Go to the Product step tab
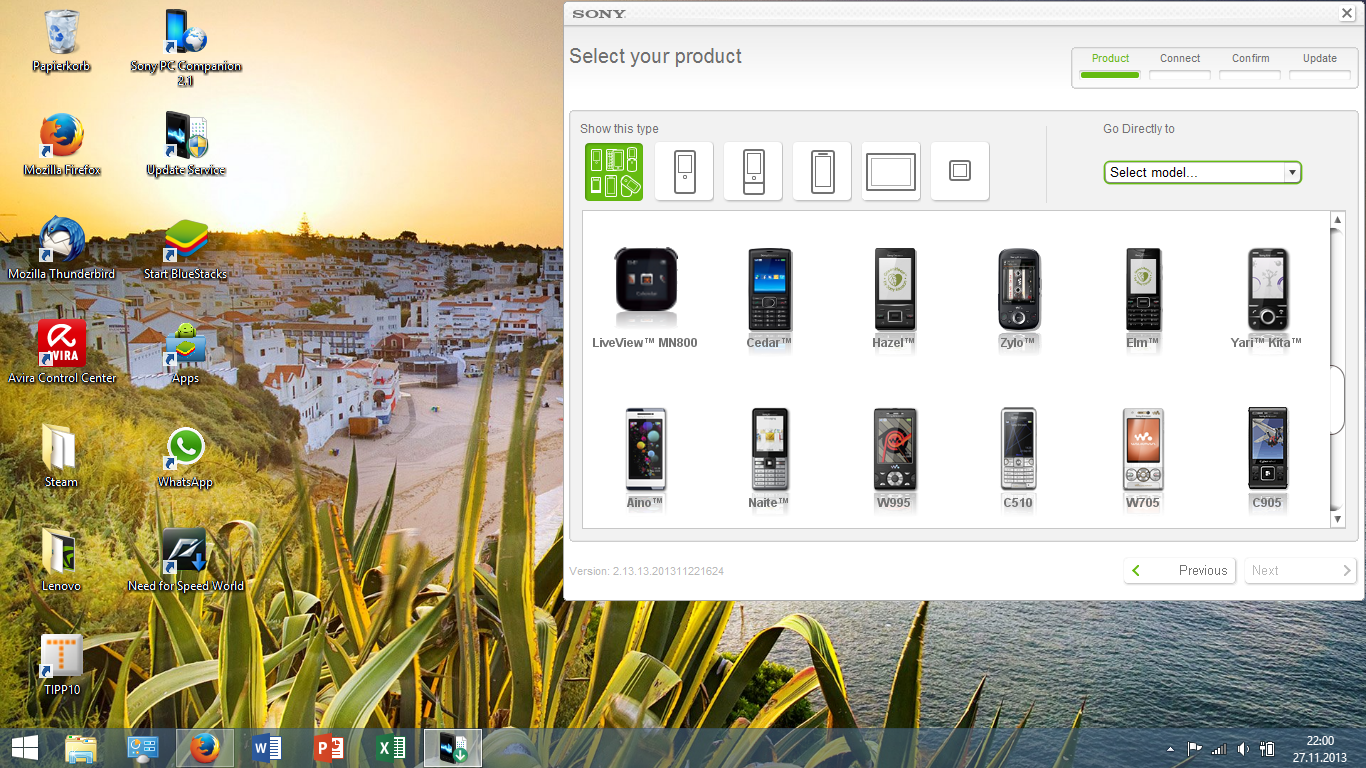This screenshot has width=1366, height=768. [1110, 66]
